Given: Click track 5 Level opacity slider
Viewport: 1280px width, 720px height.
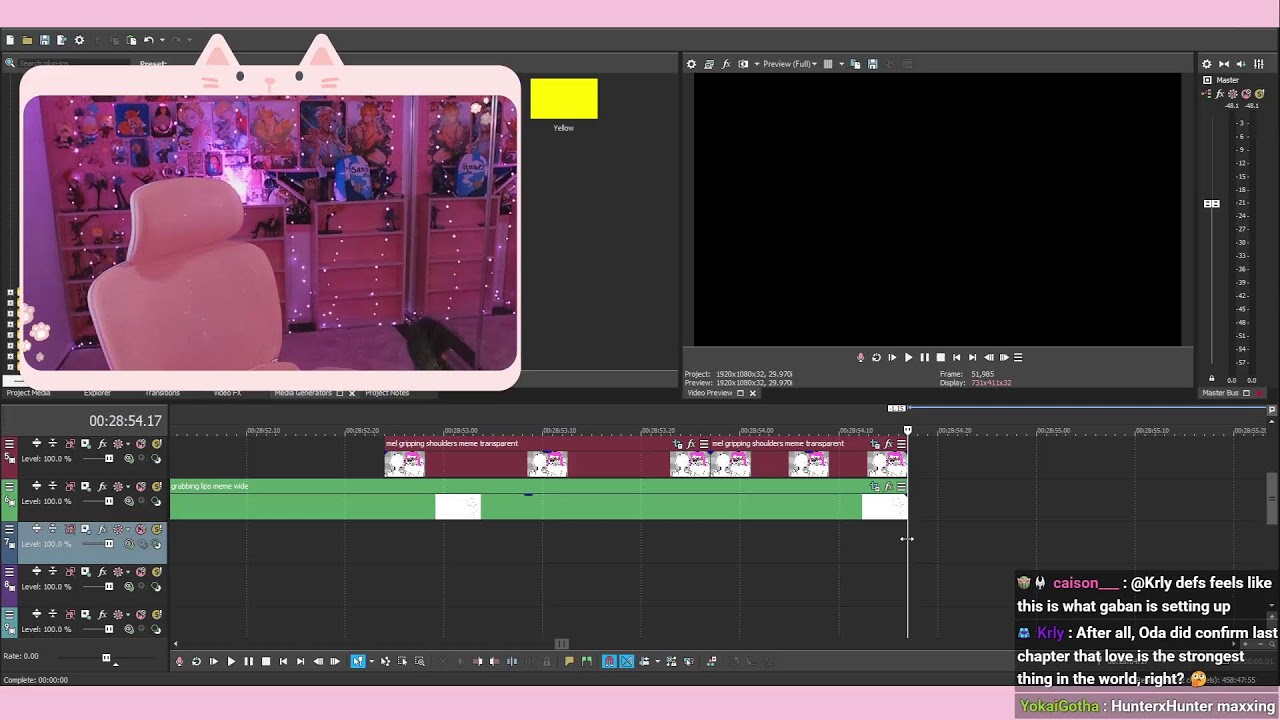Looking at the screenshot, I should coord(109,459).
